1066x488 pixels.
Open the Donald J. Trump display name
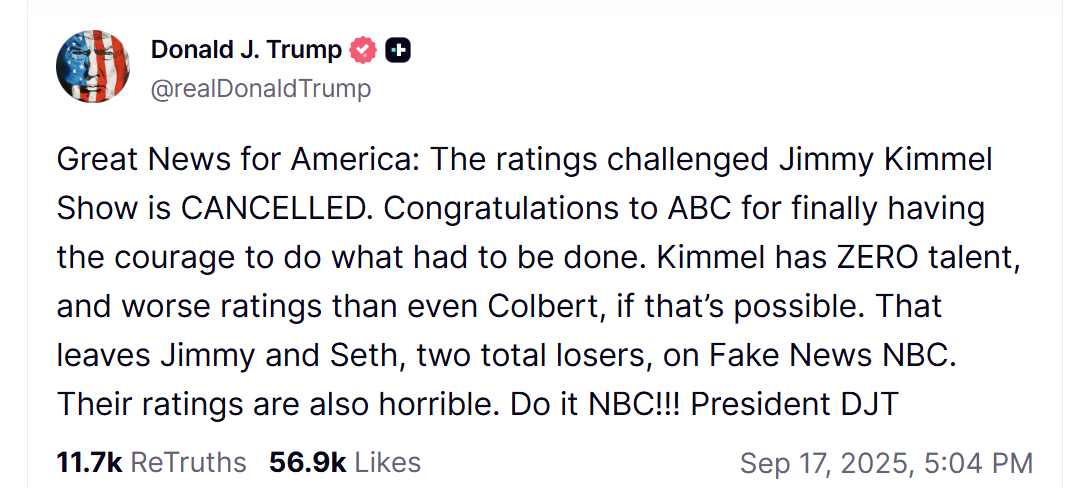246,50
